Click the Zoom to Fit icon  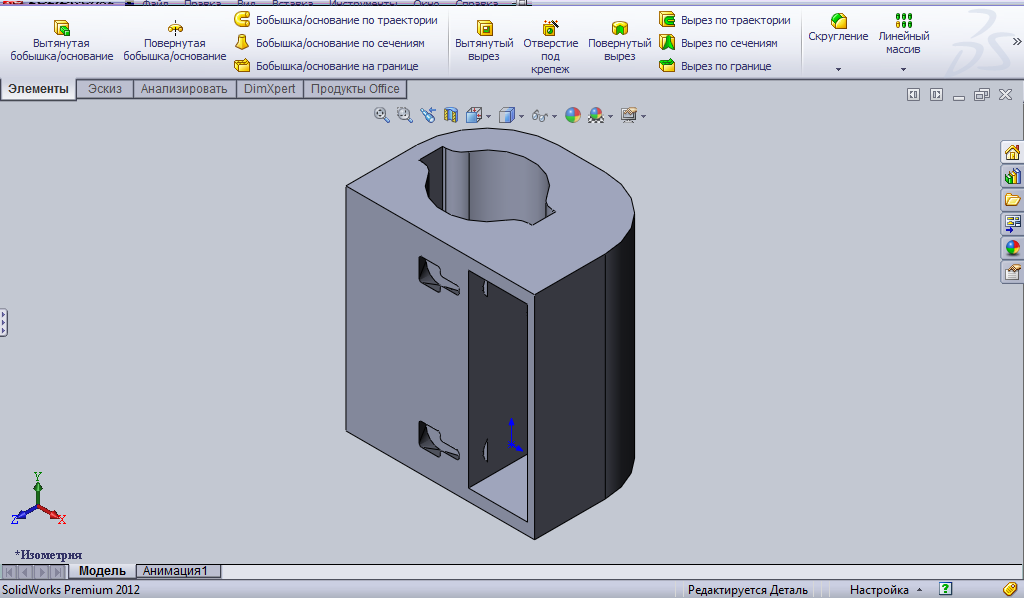point(381,116)
